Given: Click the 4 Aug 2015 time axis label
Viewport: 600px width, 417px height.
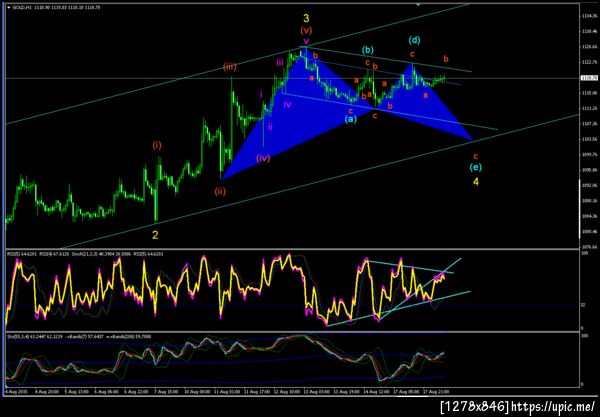Looking at the screenshot, I should click(x=15, y=392).
